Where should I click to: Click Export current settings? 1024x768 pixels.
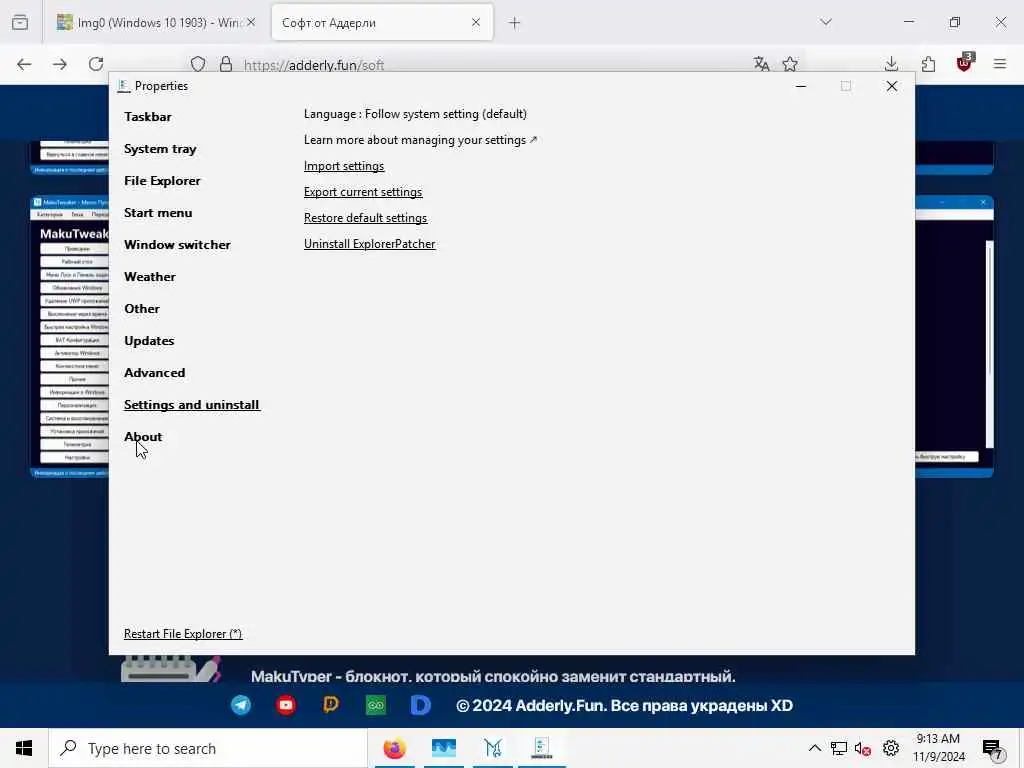click(362, 192)
